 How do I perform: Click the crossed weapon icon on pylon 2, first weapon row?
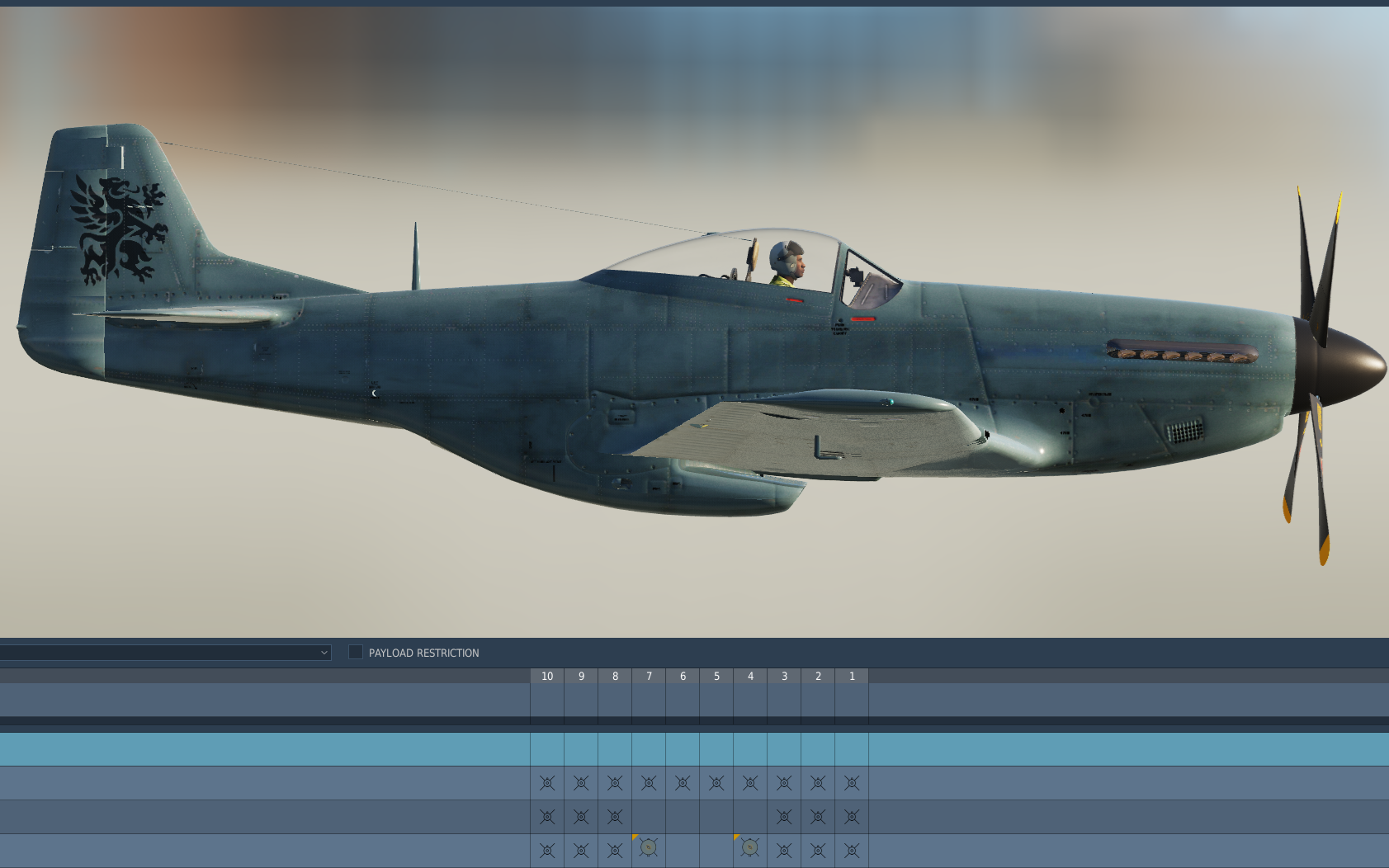pyautogui.click(x=818, y=782)
